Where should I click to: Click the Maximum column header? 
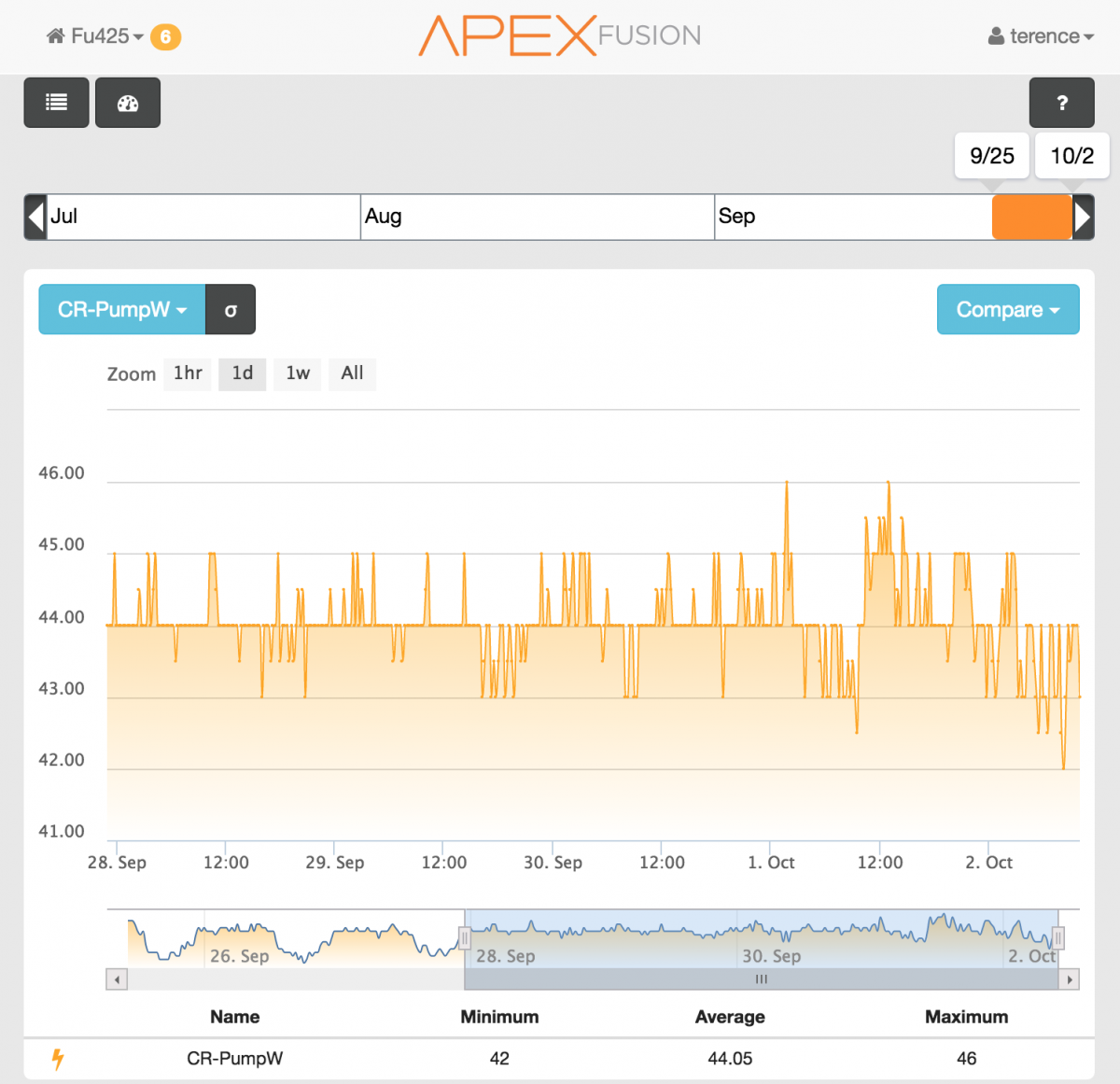[966, 1017]
